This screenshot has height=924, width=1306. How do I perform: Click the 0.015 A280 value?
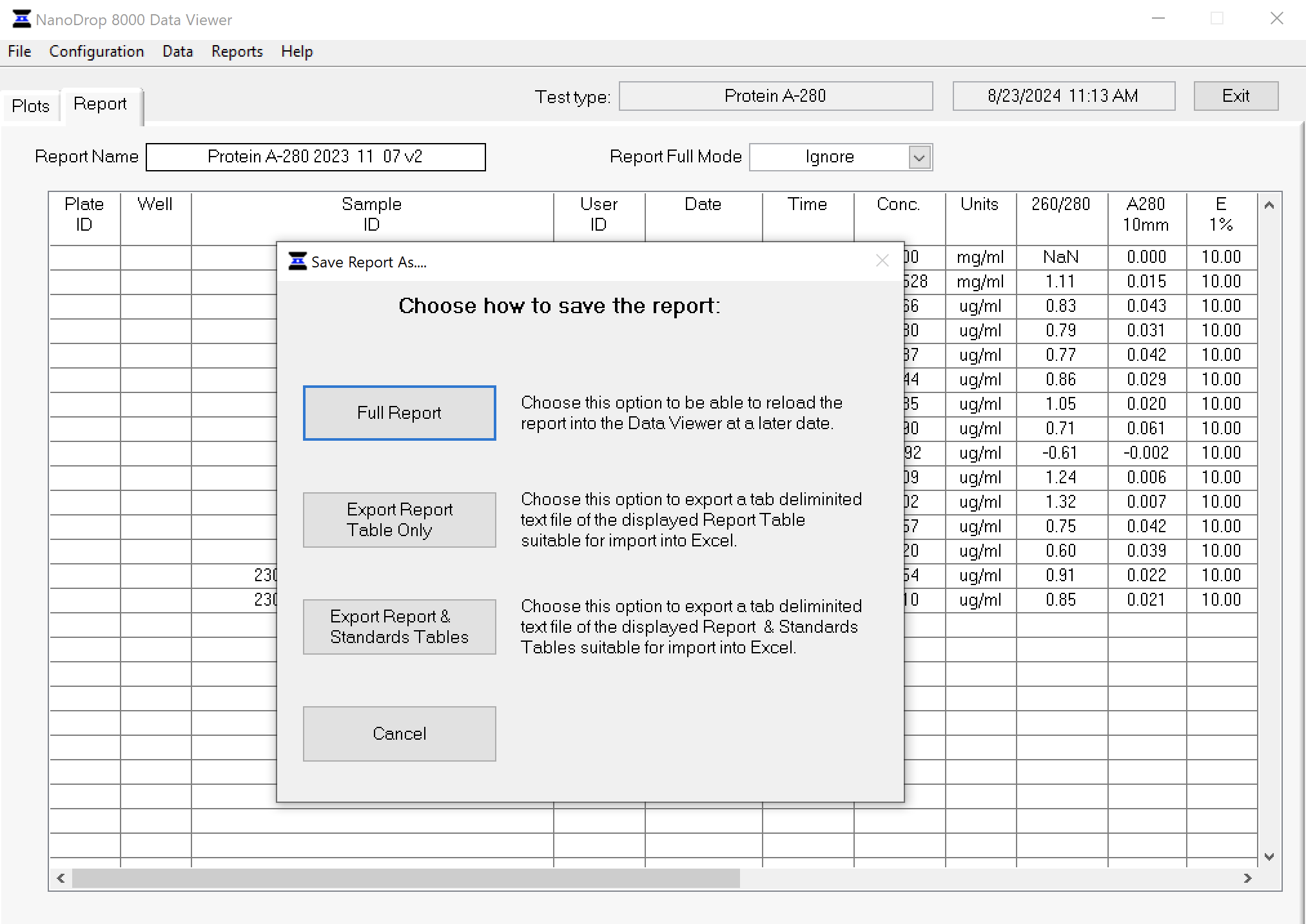click(1146, 282)
